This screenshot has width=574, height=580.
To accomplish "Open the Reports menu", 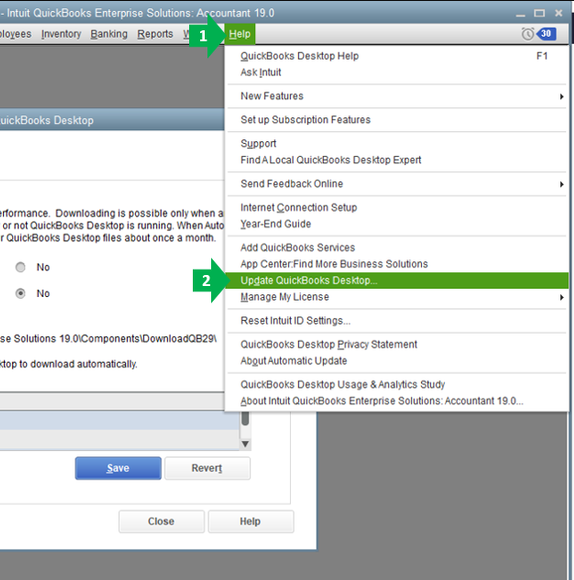I will click(155, 34).
